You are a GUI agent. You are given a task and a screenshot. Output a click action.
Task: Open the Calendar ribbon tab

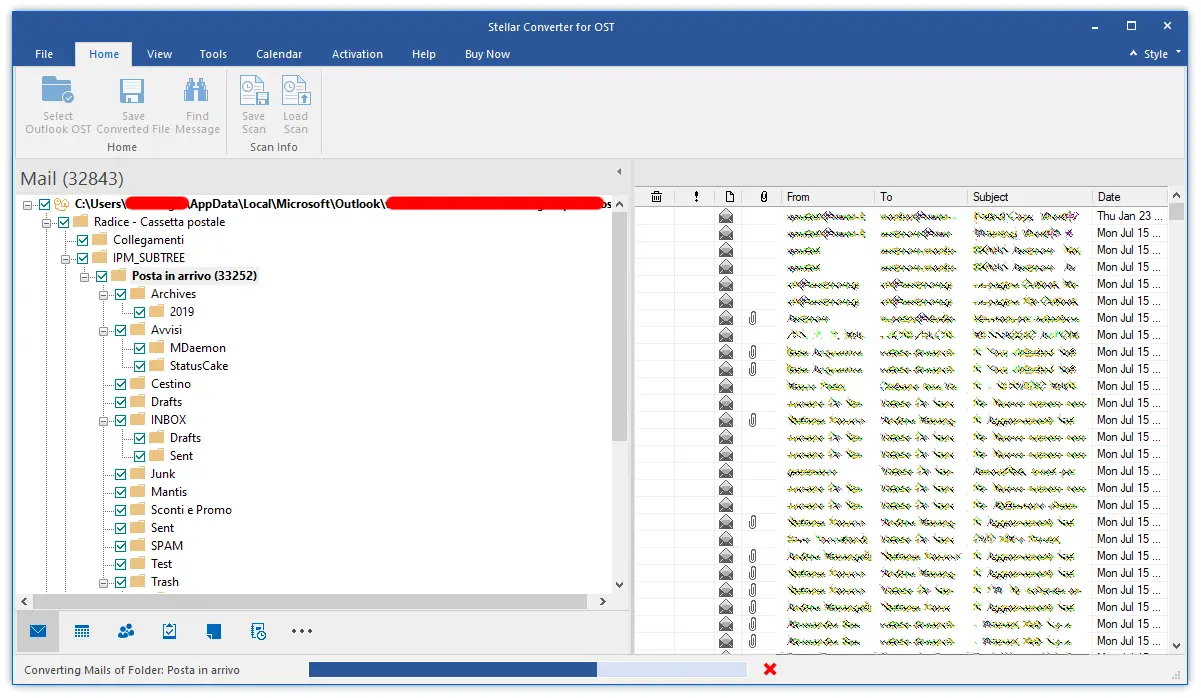[x=279, y=54]
